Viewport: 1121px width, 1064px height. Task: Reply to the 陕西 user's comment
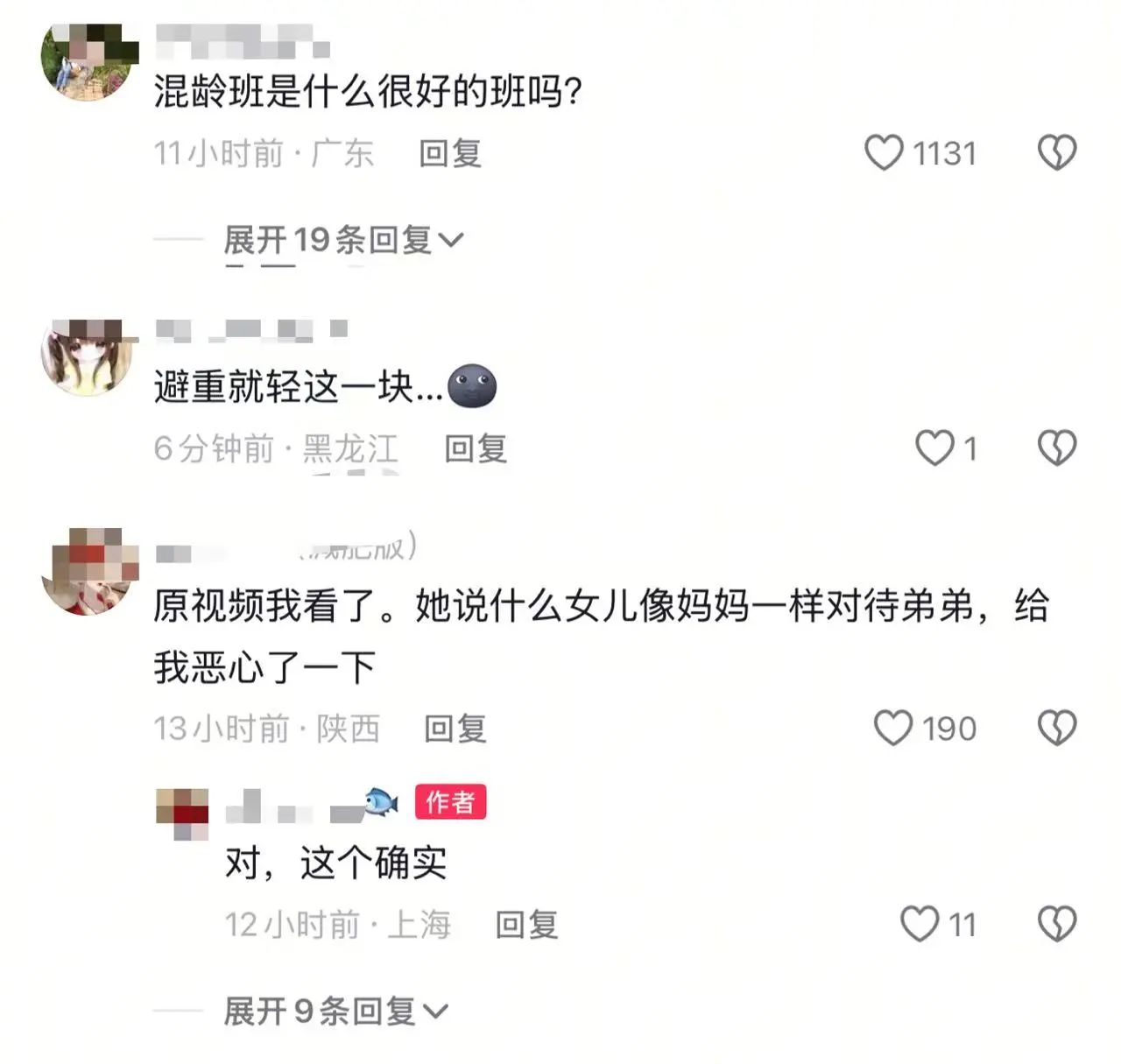pos(455,728)
